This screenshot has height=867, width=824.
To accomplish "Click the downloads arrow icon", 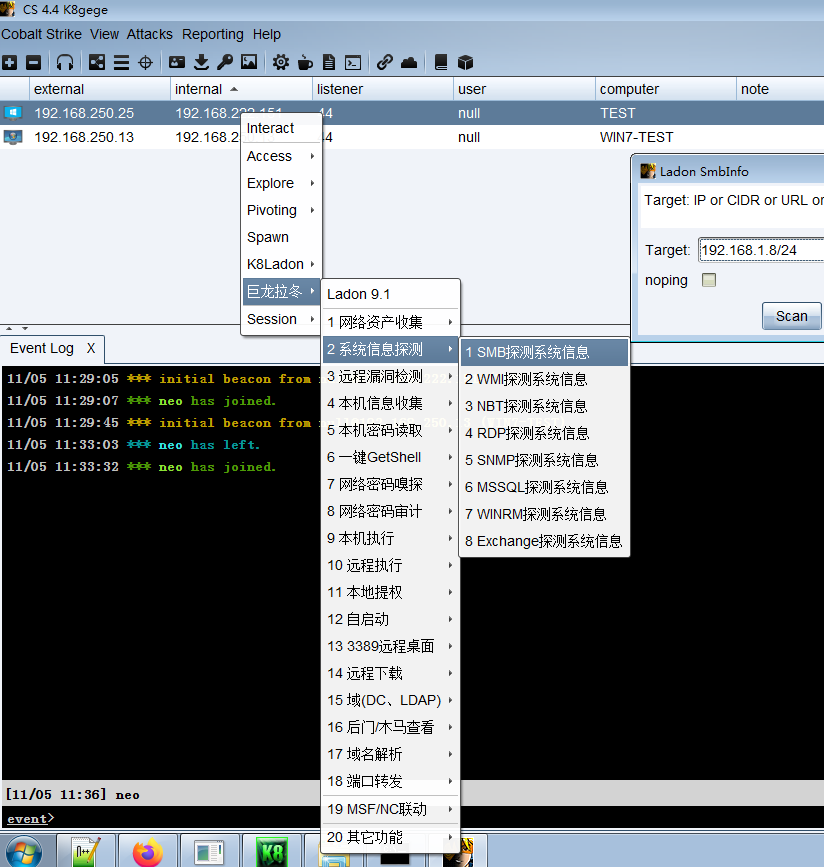I will tap(201, 62).
